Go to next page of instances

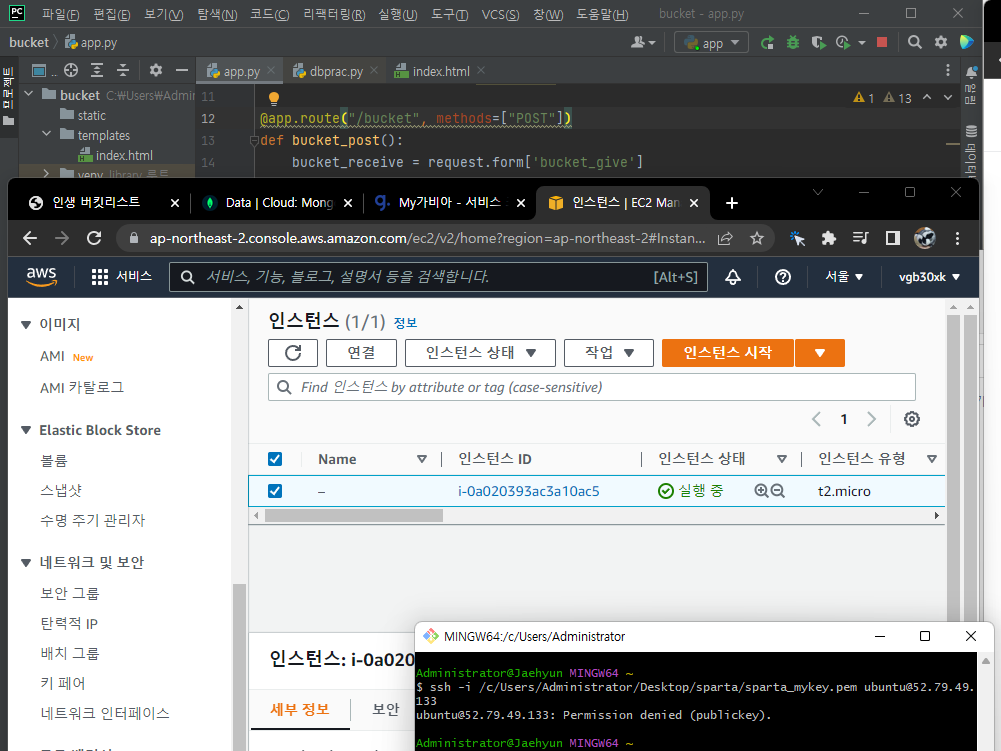[x=872, y=419]
